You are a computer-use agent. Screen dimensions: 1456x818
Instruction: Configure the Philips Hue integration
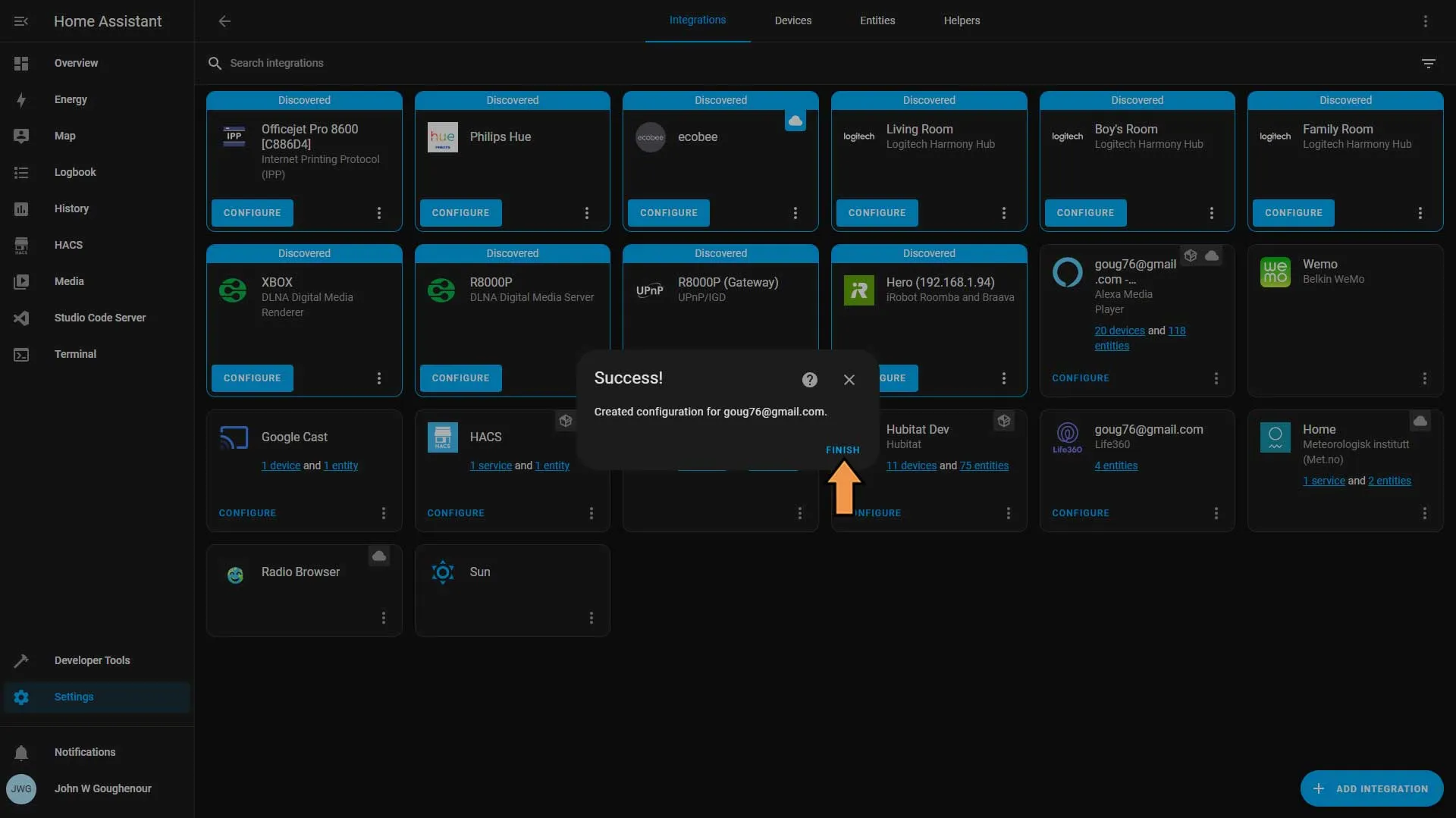point(460,213)
